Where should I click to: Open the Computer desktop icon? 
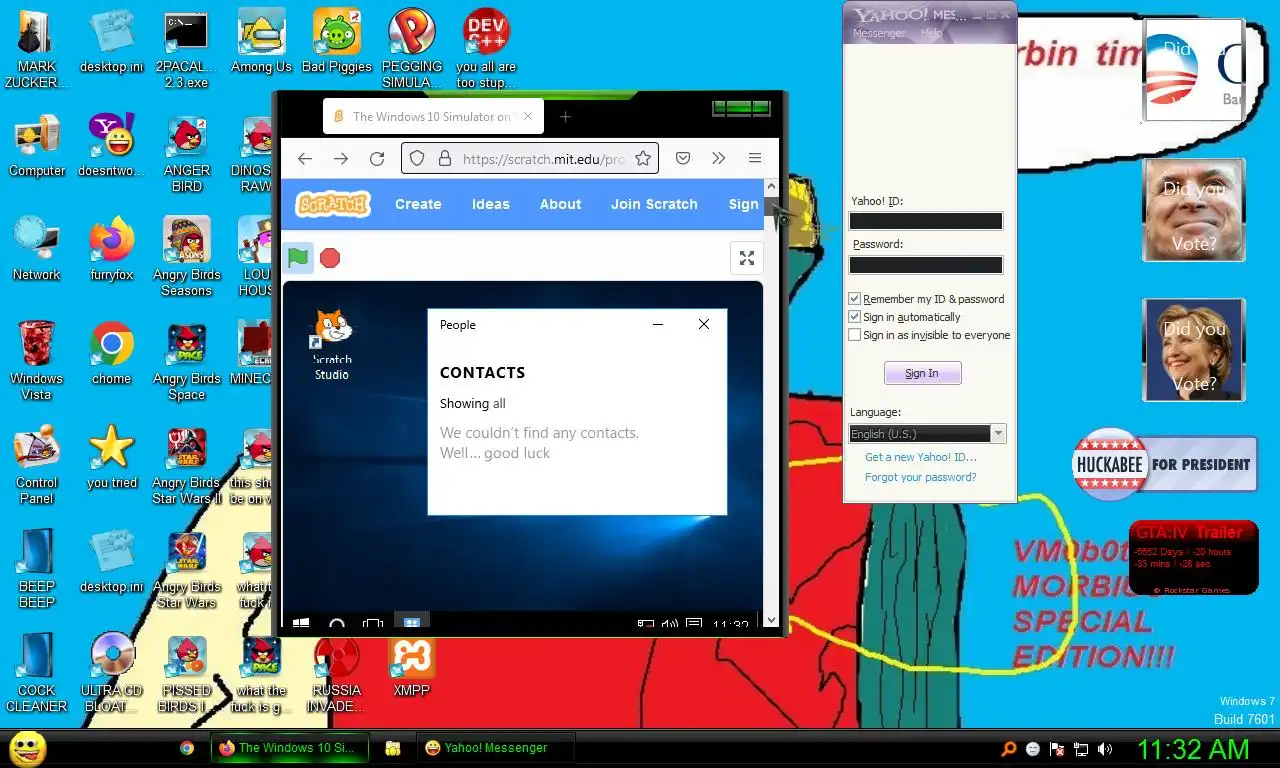37,146
